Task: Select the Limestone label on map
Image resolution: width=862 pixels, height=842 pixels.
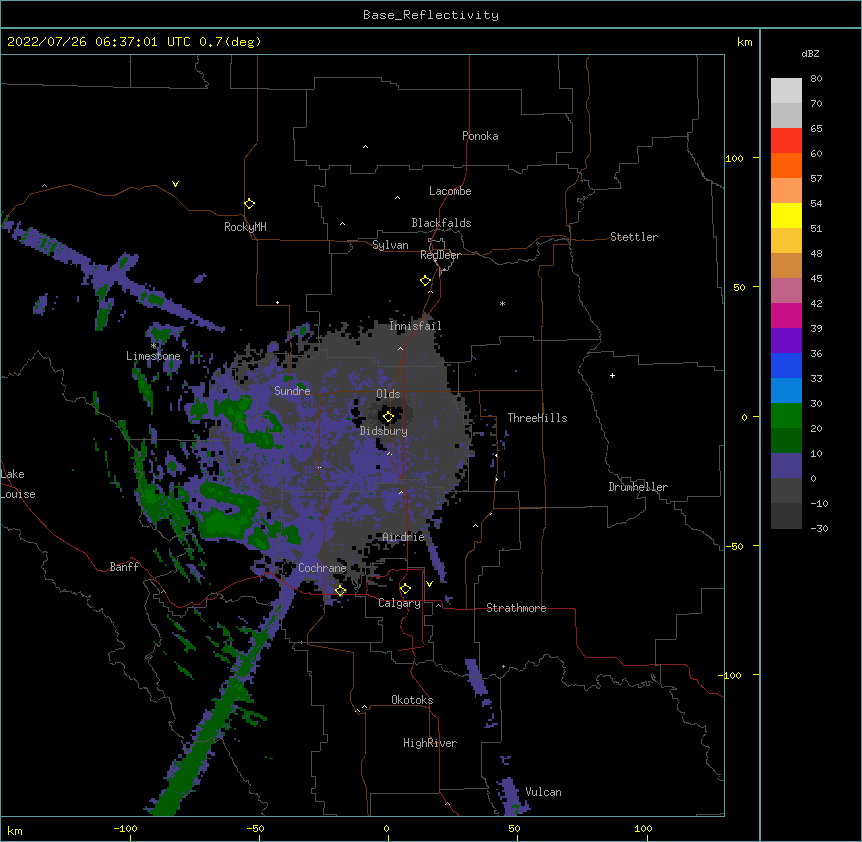Action: coord(153,356)
